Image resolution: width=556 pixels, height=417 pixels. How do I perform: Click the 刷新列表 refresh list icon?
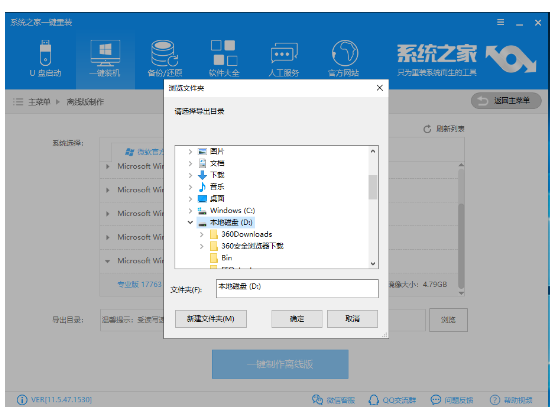coord(427,129)
